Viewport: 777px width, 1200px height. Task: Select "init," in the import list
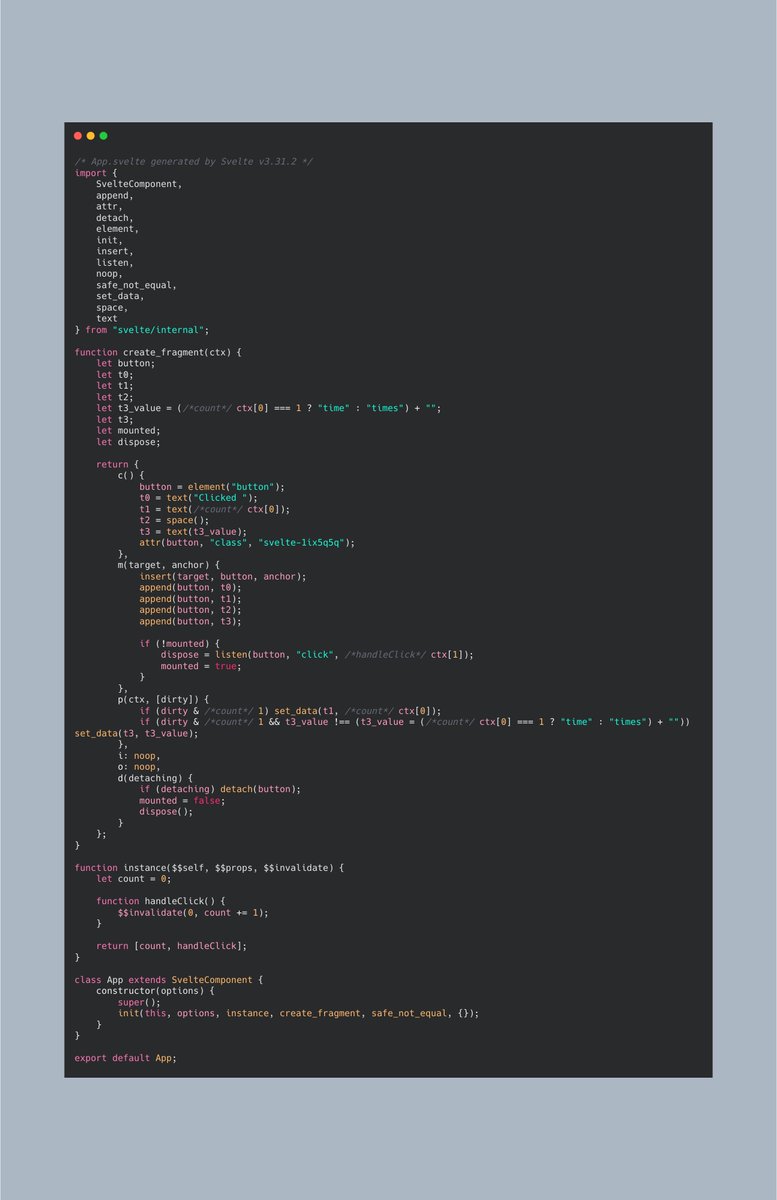(110, 240)
